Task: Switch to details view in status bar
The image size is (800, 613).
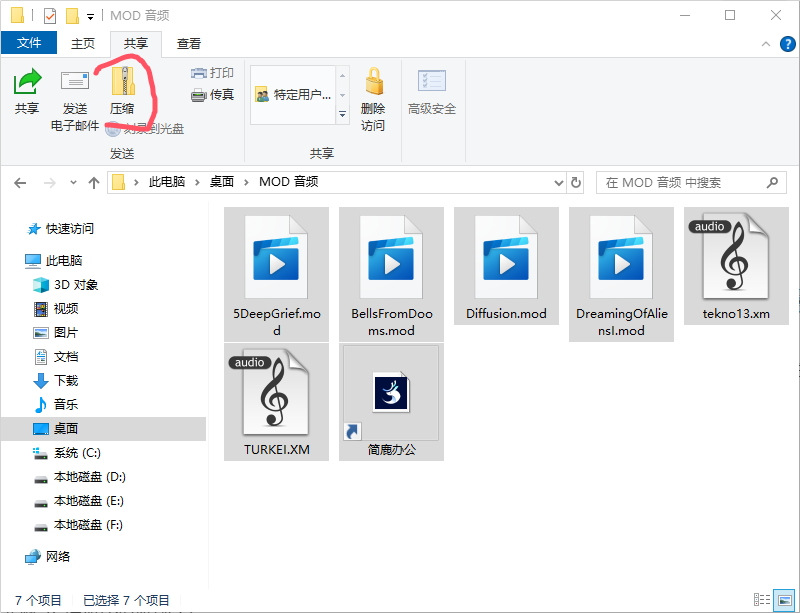Action: pos(762,600)
